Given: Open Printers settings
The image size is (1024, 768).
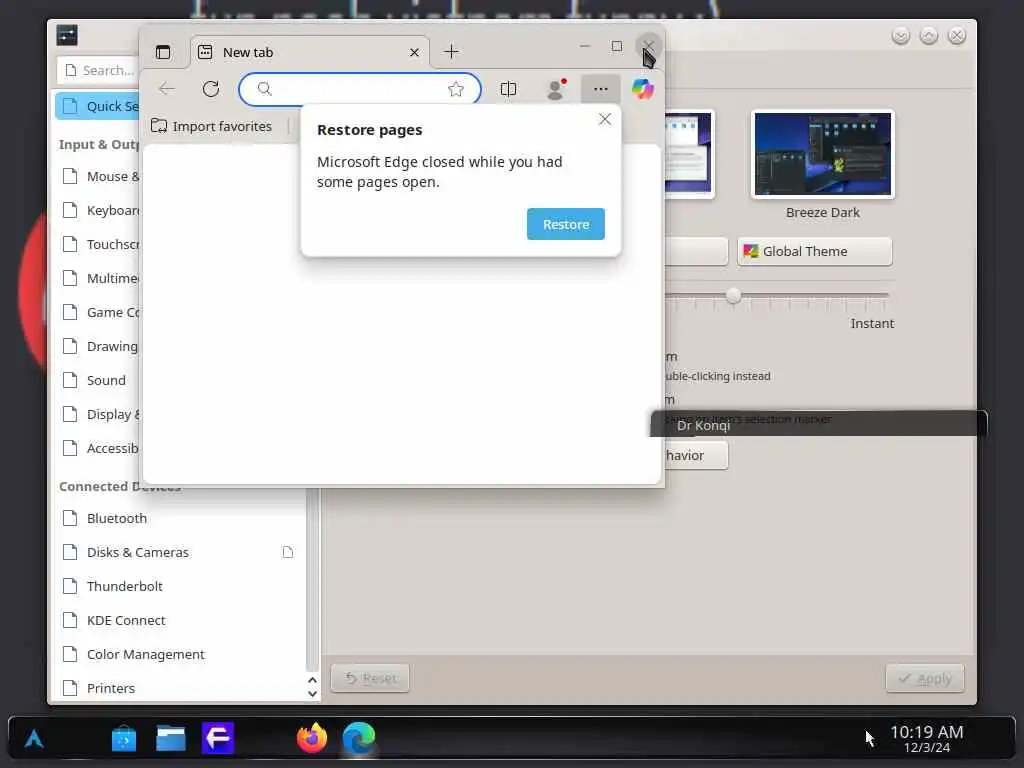Looking at the screenshot, I should [x=180, y=688].
